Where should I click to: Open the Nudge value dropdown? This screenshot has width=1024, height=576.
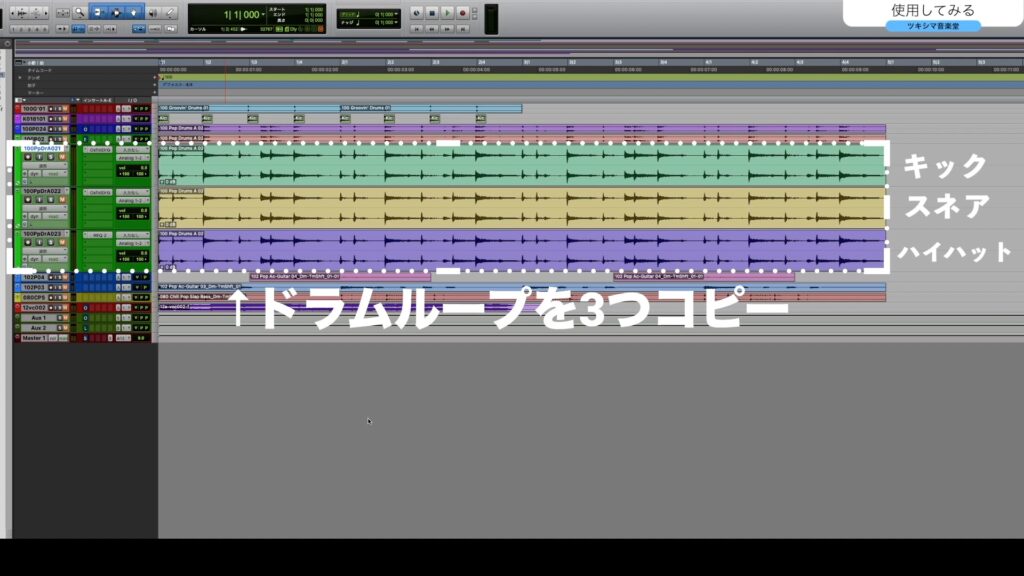click(x=396, y=22)
